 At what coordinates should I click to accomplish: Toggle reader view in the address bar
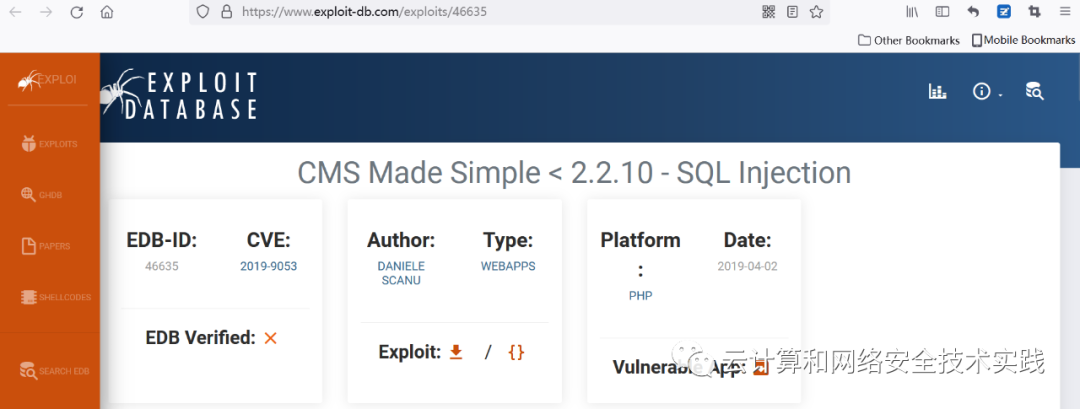click(x=792, y=12)
